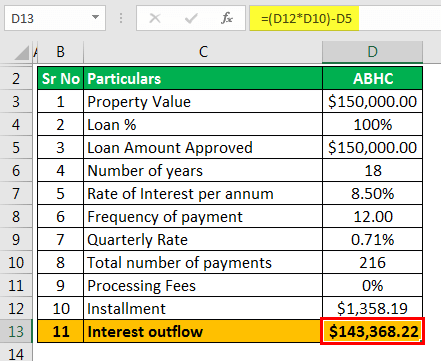Image resolution: width=441 pixels, height=361 pixels.
Task: Click the formula bar resize dots handle
Action: click(x=121, y=18)
